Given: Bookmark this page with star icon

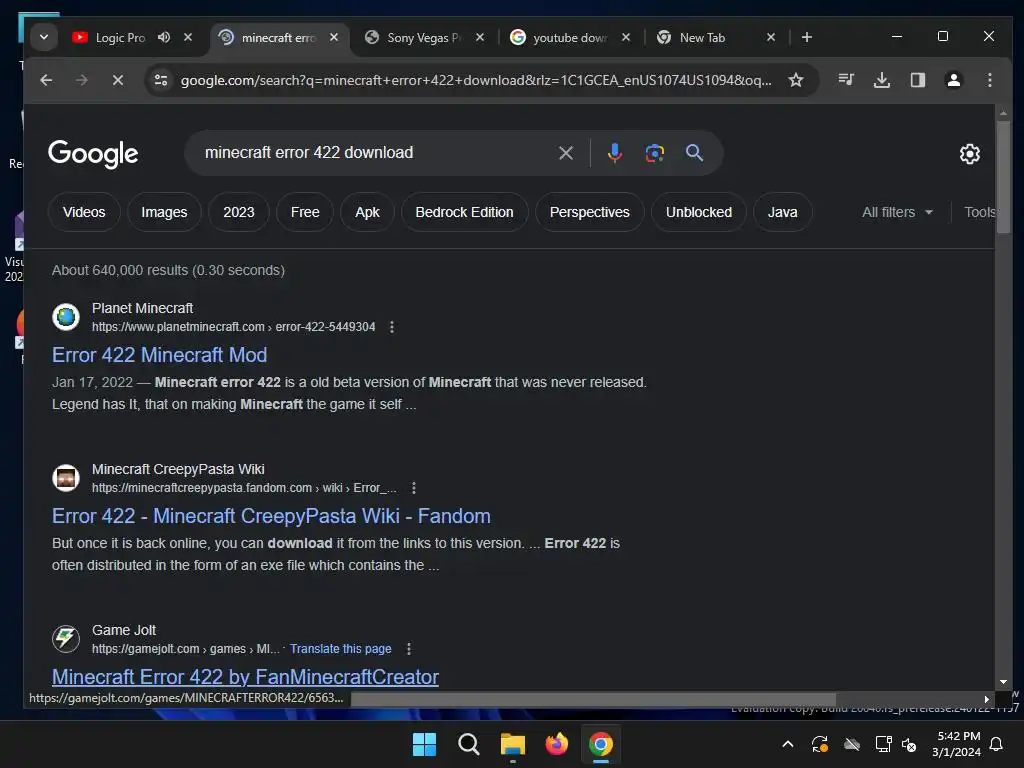Looking at the screenshot, I should (x=795, y=80).
